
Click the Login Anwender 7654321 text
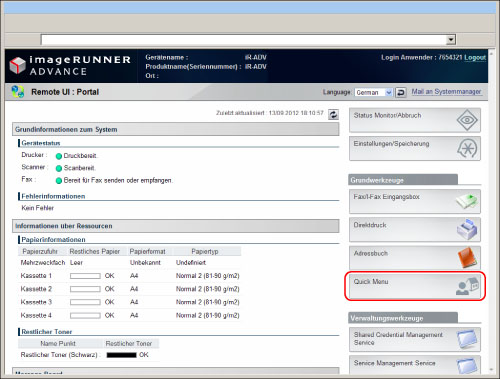coord(422,57)
